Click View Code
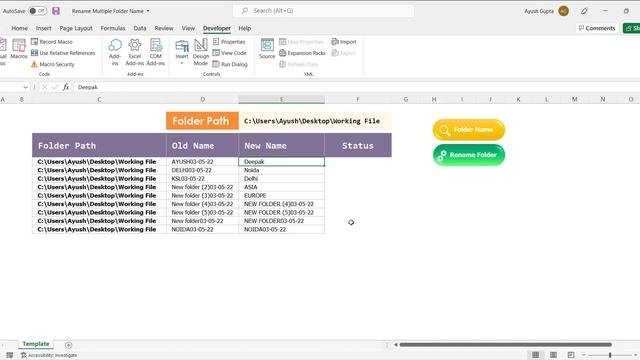 (229, 53)
